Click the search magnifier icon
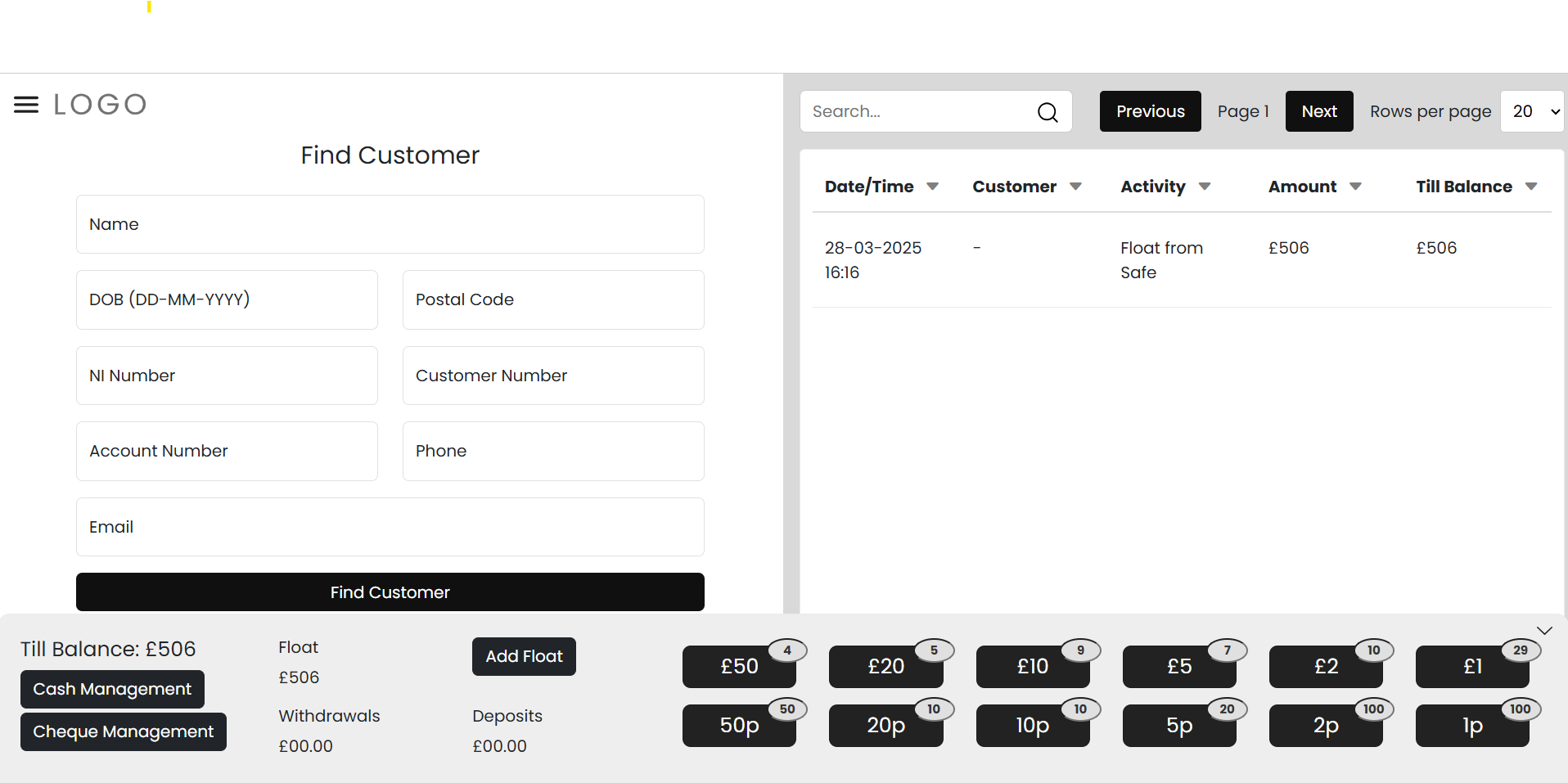The width and height of the screenshot is (1568, 783). [1048, 112]
